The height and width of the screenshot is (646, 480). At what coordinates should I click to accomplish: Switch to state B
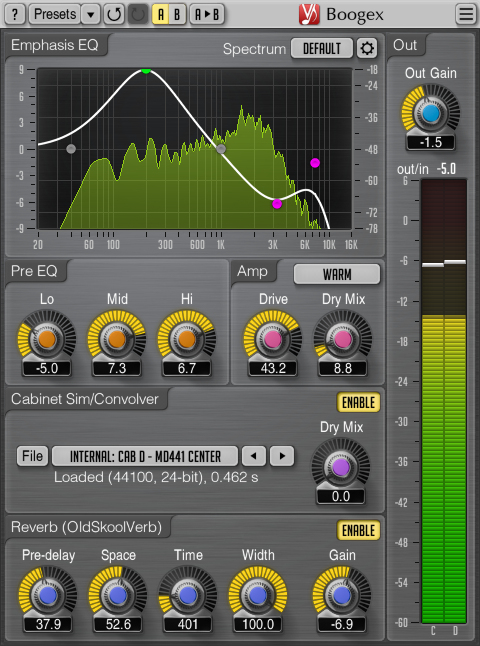coord(178,14)
